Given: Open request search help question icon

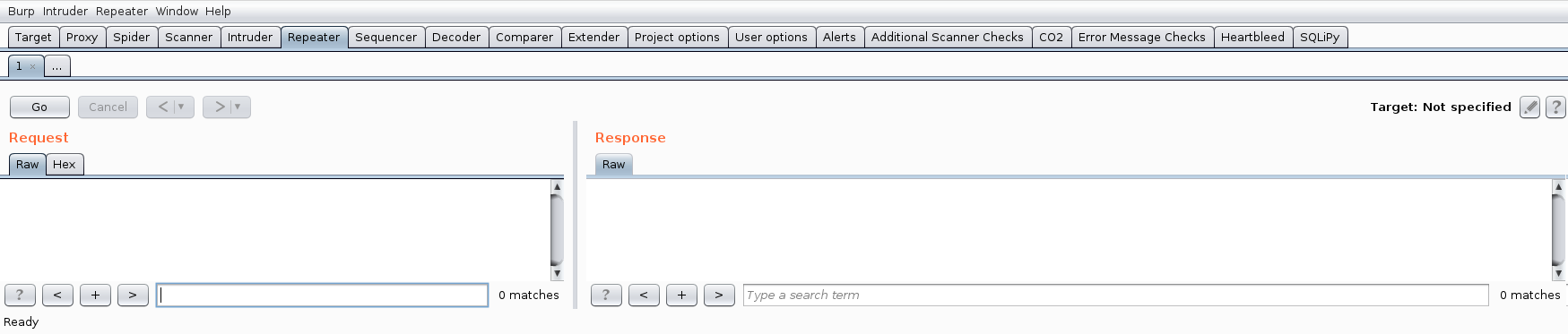Looking at the screenshot, I should [20, 295].
